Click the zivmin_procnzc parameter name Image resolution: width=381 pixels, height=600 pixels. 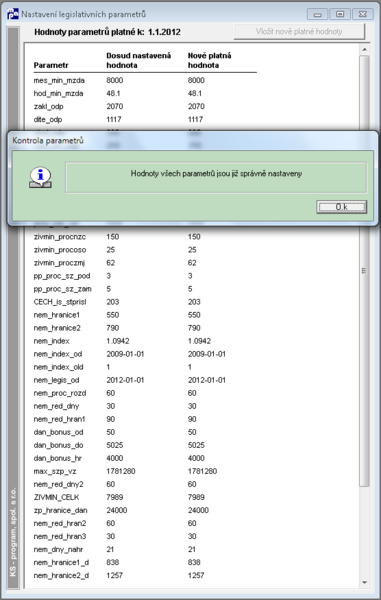(x=59, y=237)
